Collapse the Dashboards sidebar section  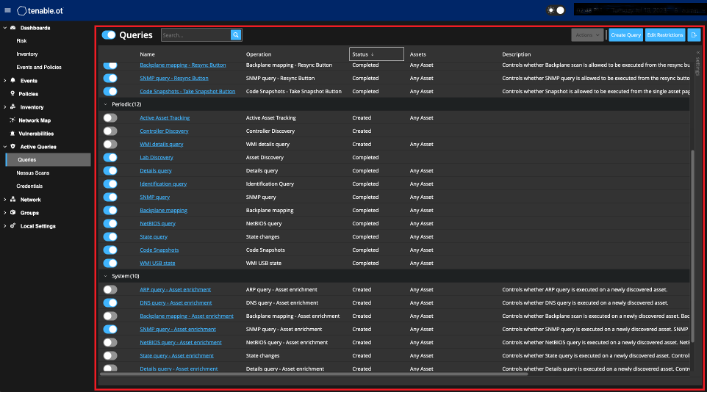[5, 28]
